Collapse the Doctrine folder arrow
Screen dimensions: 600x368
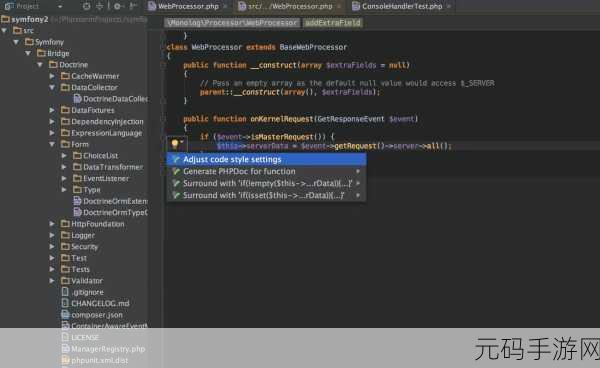[40, 65]
